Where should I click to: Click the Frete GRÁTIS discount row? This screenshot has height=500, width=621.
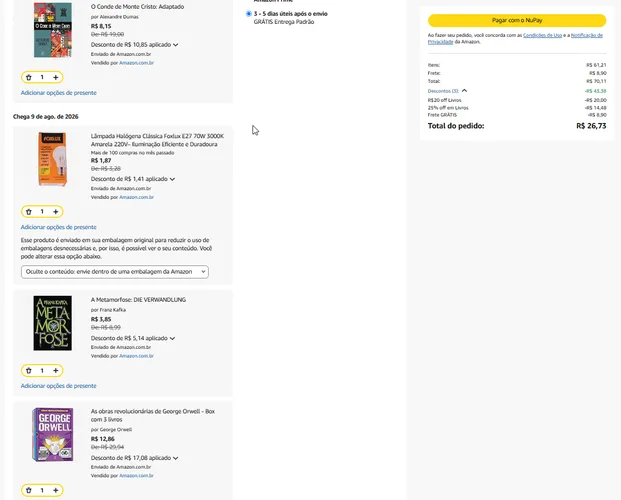(x=517, y=115)
